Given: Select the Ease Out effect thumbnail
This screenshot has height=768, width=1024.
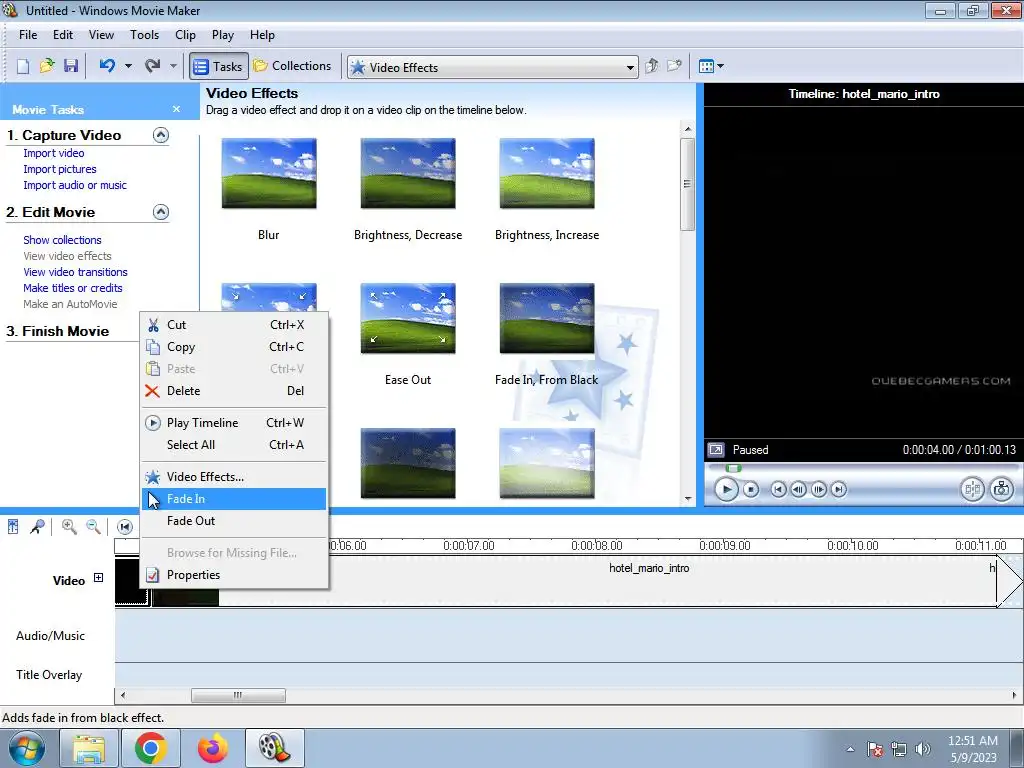Looking at the screenshot, I should [x=408, y=319].
